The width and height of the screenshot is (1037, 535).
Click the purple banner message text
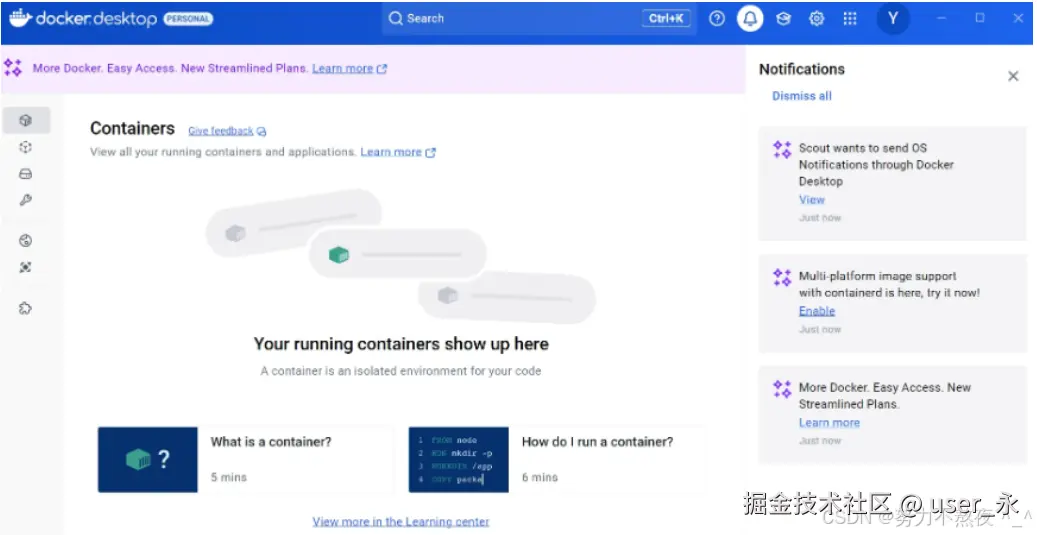tap(170, 68)
